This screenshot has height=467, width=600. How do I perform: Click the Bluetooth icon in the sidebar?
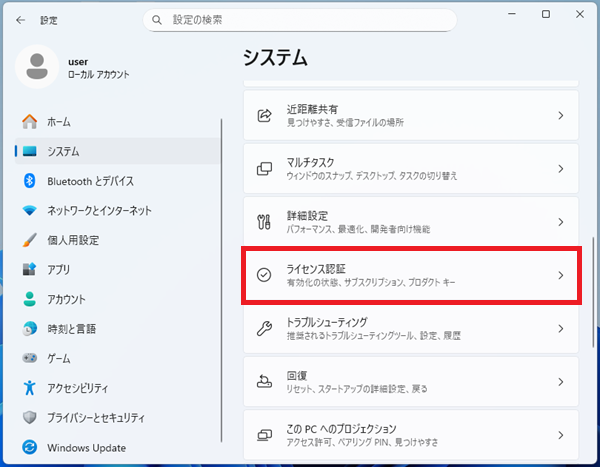click(x=29, y=181)
